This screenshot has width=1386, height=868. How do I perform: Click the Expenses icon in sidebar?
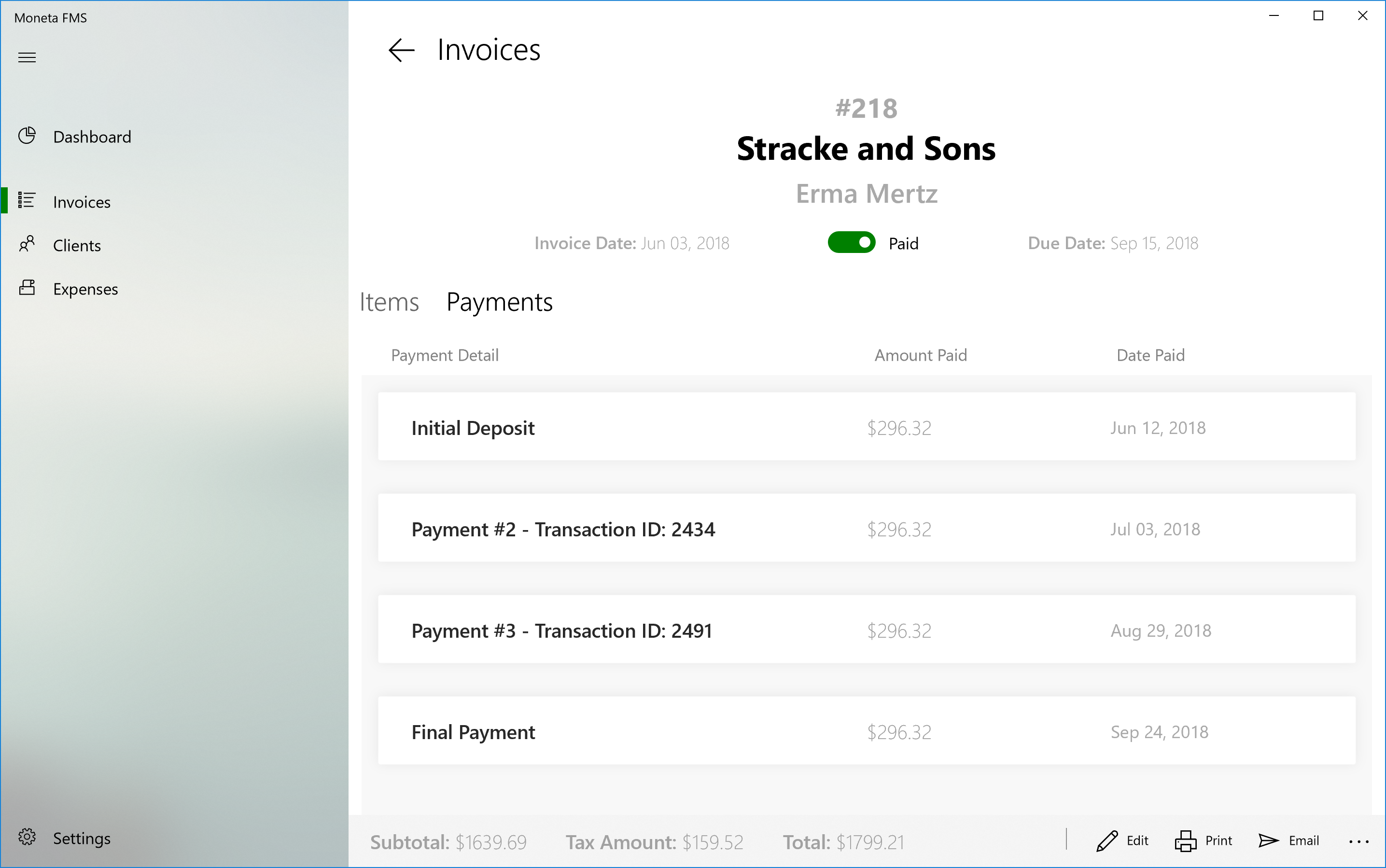(27, 288)
